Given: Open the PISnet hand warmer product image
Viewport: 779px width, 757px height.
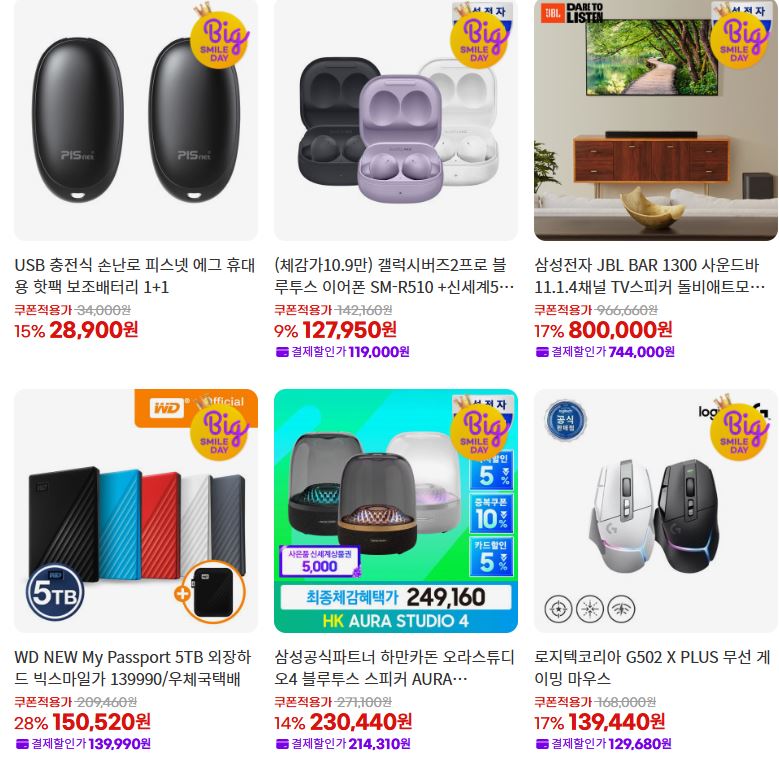Looking at the screenshot, I should [x=136, y=120].
